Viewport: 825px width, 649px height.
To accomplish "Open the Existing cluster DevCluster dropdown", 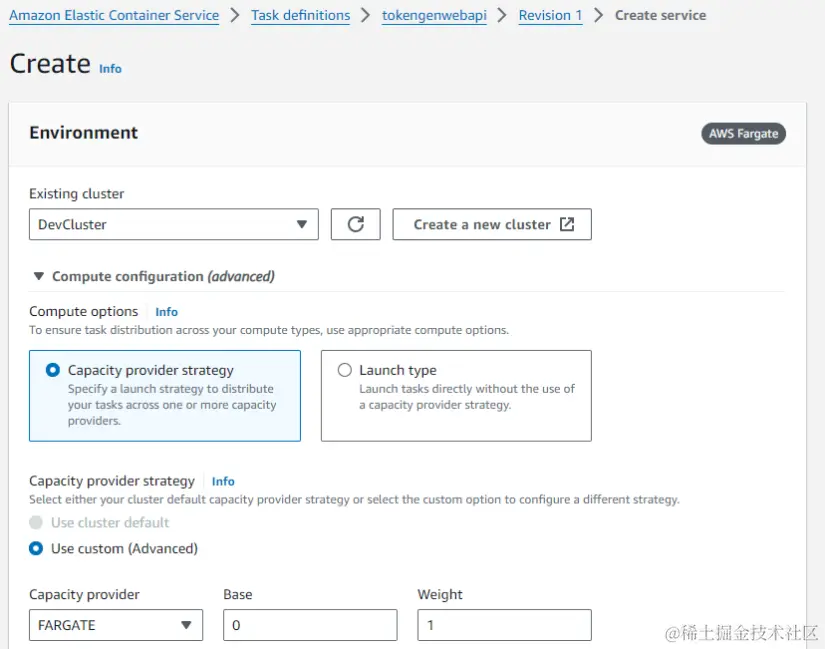I will [x=174, y=224].
